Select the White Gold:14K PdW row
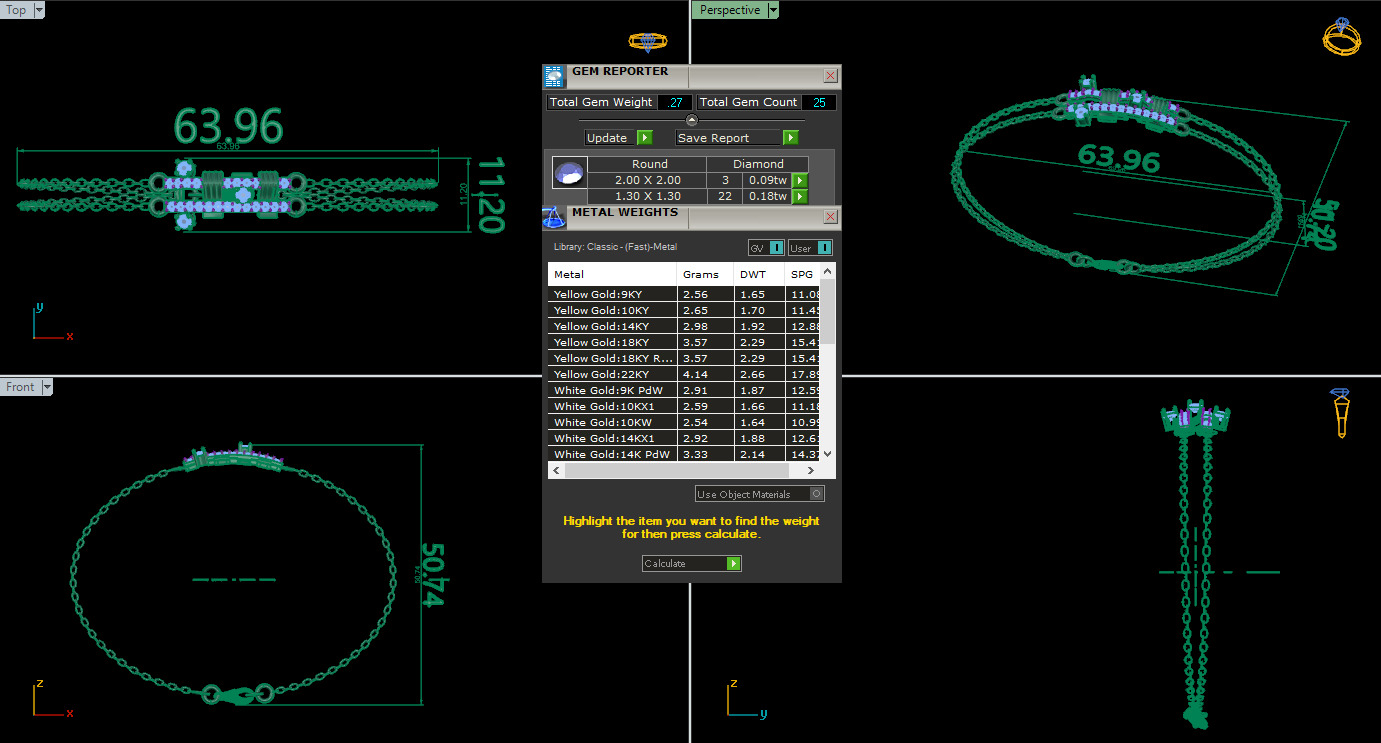Screen dimensions: 1381x743 [684, 454]
